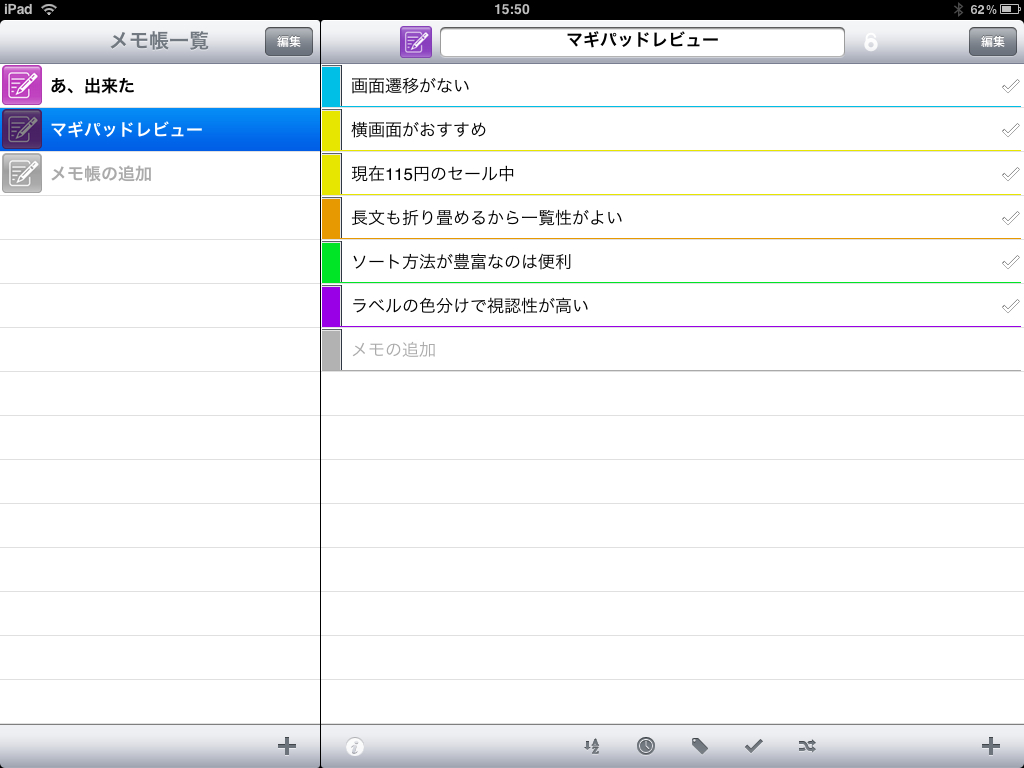This screenshot has width=1024, height=768.
Task: Toggle checkmark for 横画面がおすすめ
Action: (1010, 129)
